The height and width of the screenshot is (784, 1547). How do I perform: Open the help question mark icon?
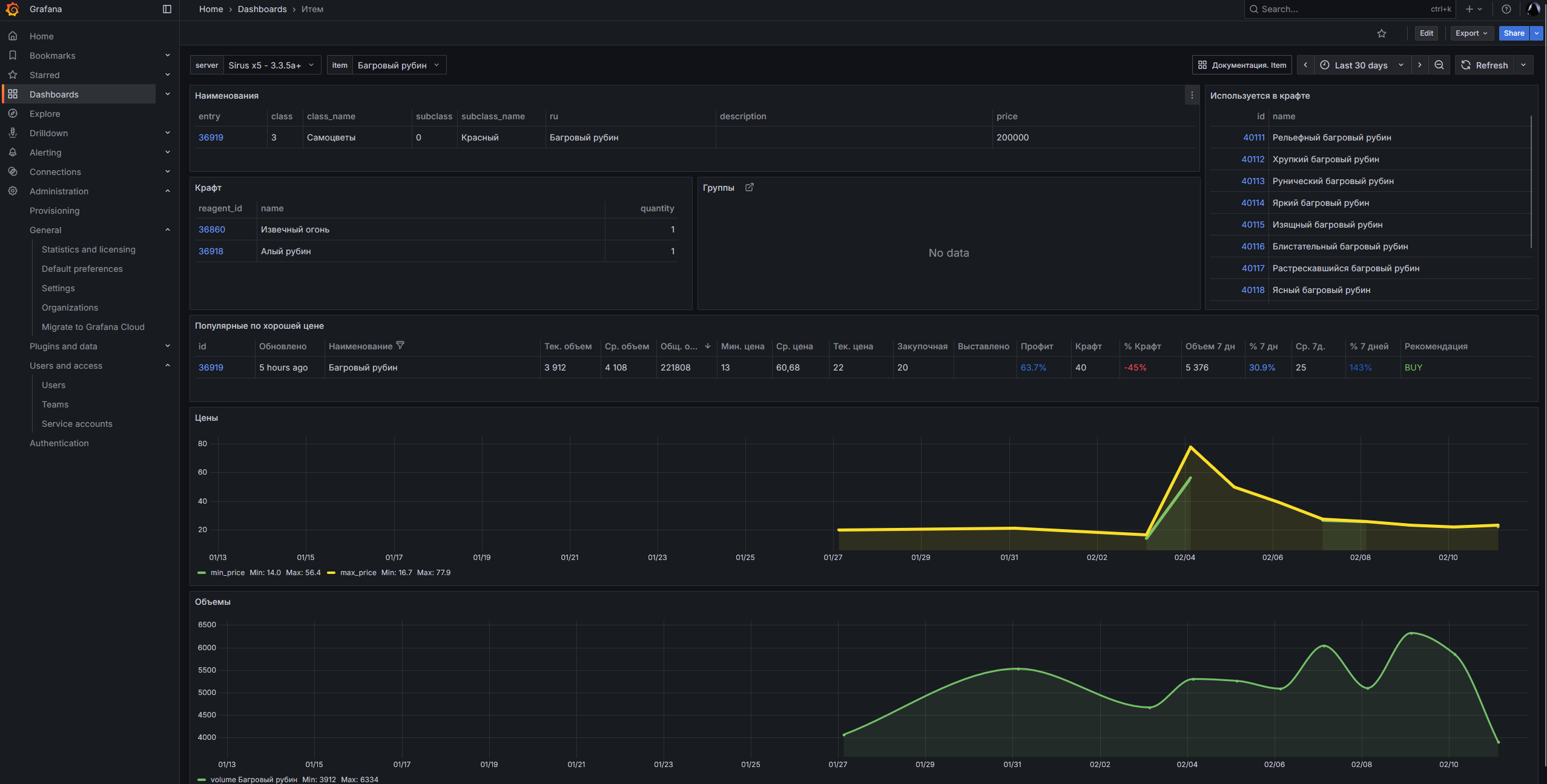(x=1506, y=9)
